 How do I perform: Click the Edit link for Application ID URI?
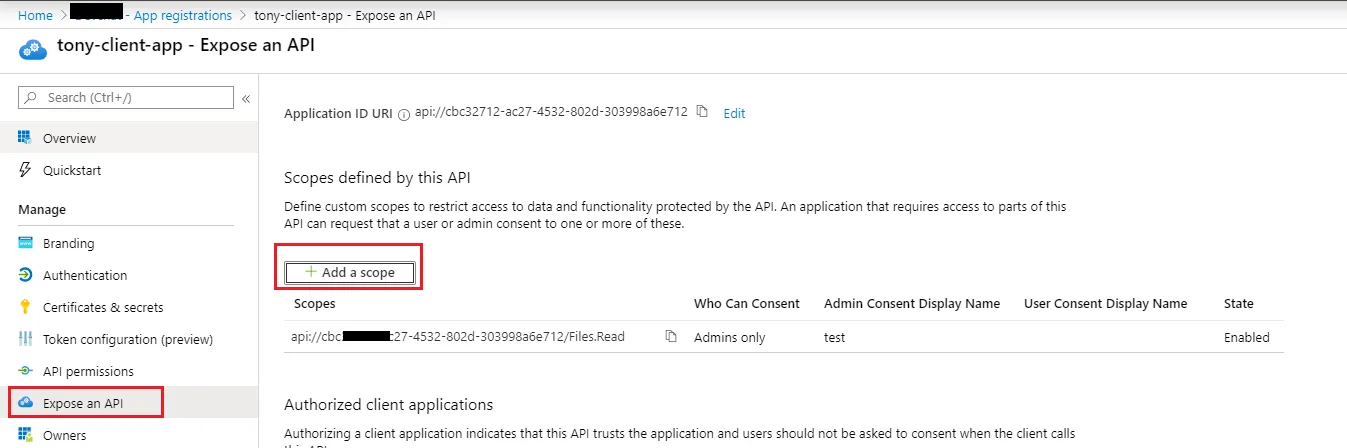[x=734, y=113]
